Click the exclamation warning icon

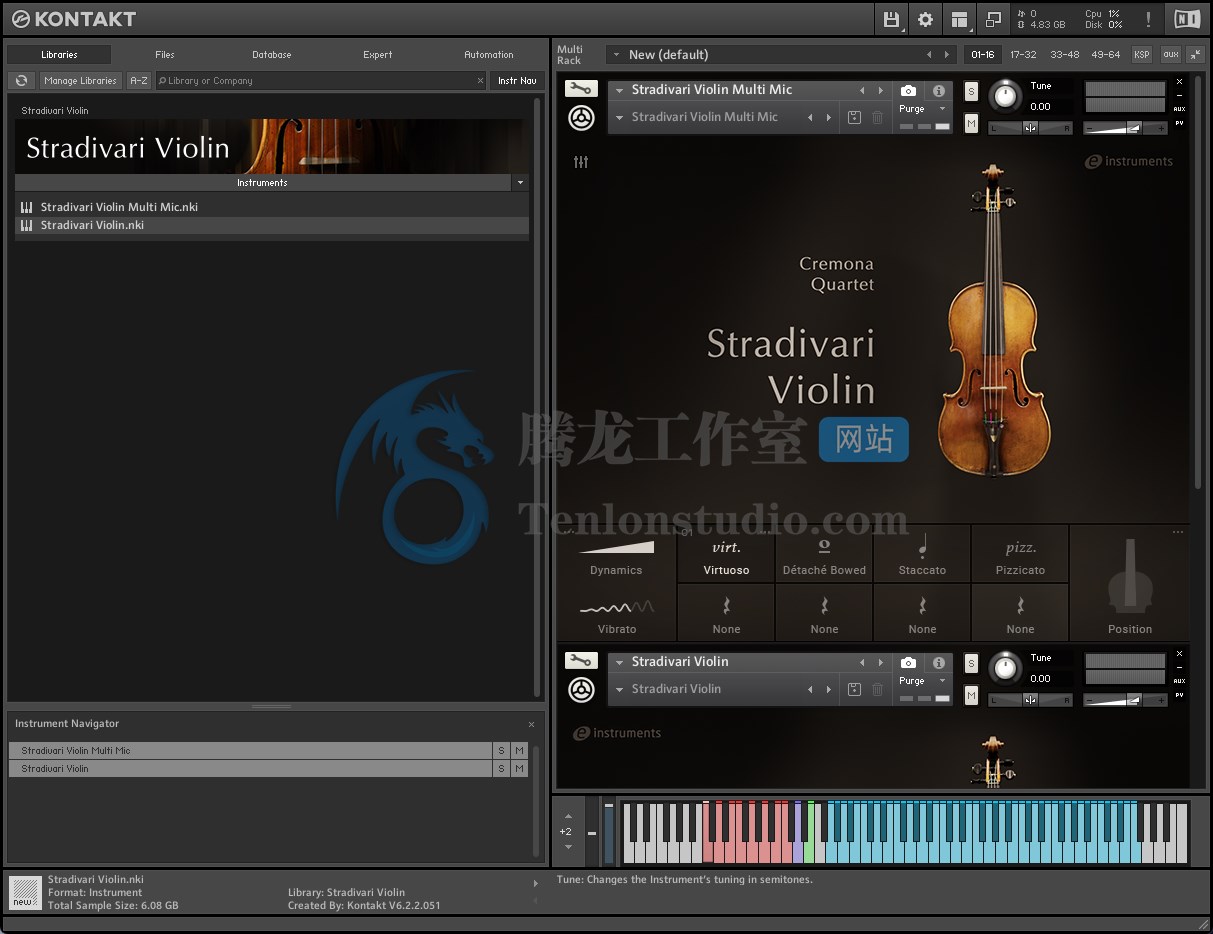[x=1148, y=19]
